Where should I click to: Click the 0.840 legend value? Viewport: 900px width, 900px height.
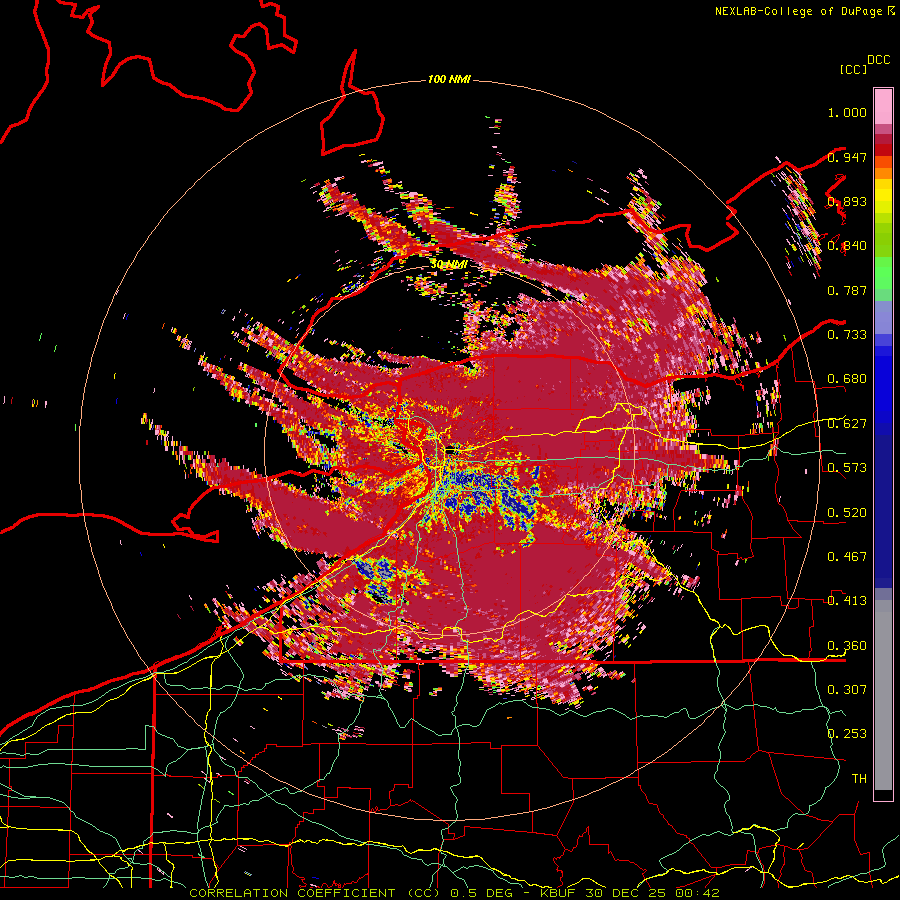pos(847,246)
